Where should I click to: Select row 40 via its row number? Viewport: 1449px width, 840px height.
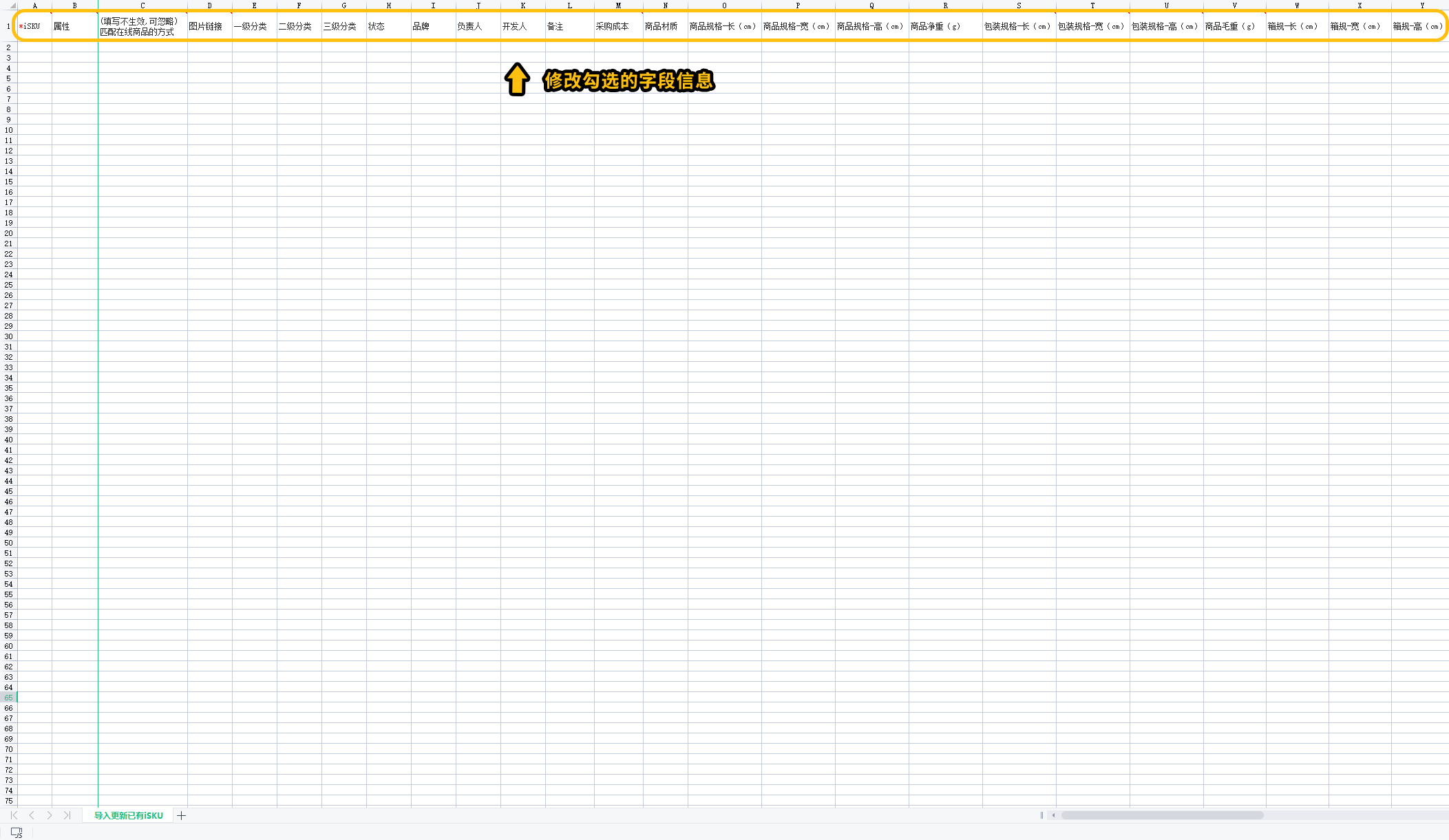coord(8,440)
